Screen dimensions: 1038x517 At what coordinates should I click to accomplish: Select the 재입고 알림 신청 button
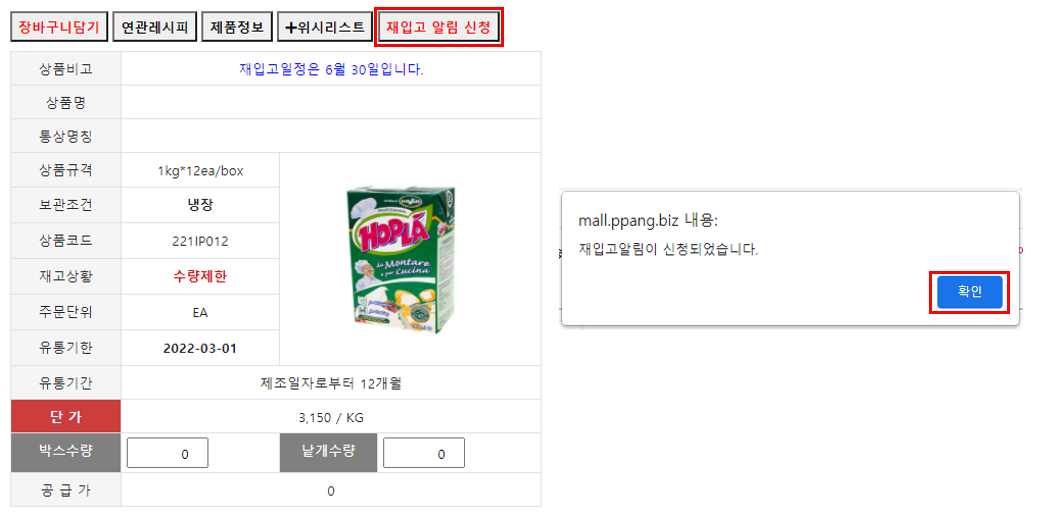pyautogui.click(x=439, y=28)
